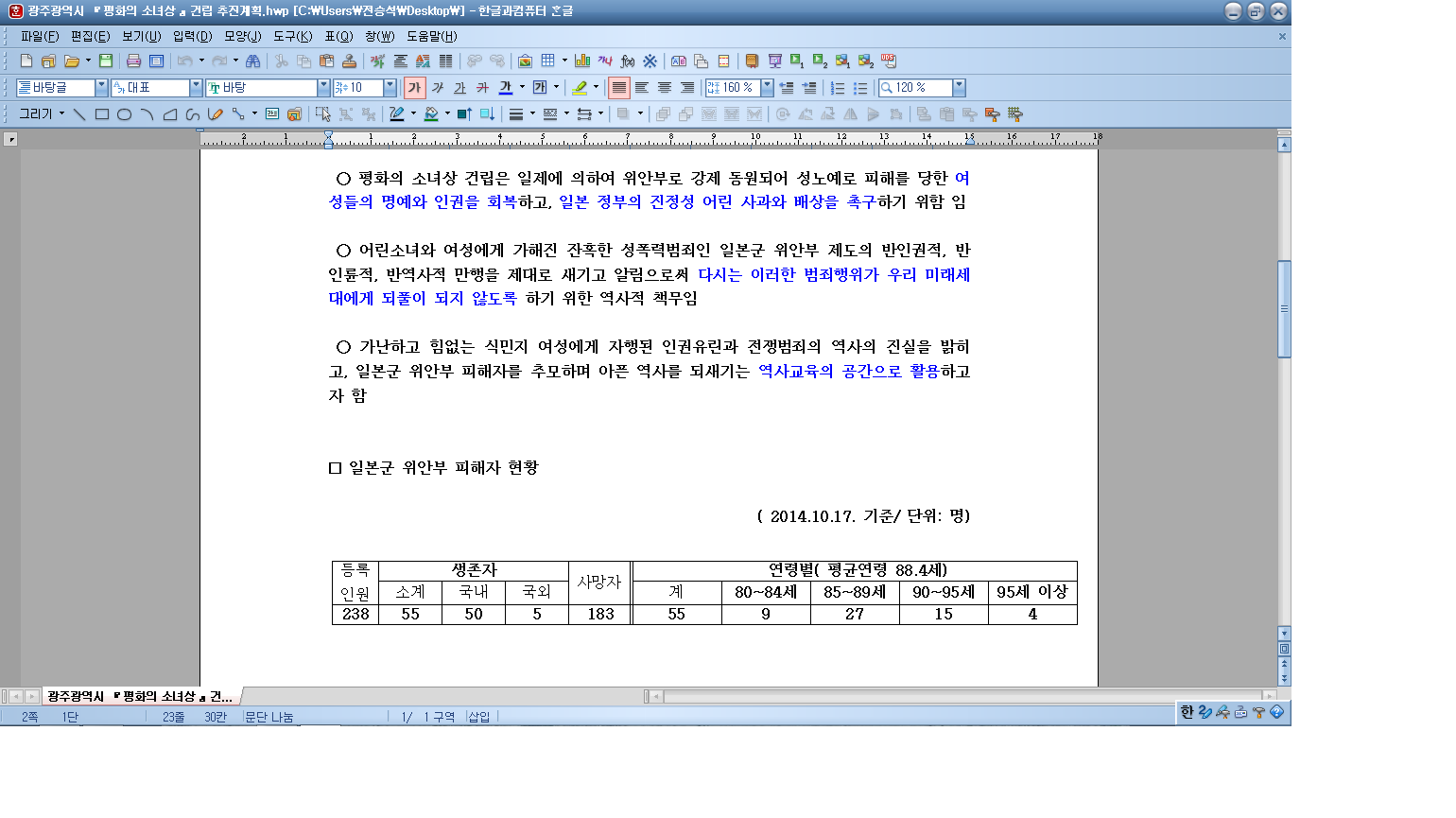Viewport: 1456px width, 818px height.
Task: Increase the paragraph left indent
Action: tap(809, 88)
